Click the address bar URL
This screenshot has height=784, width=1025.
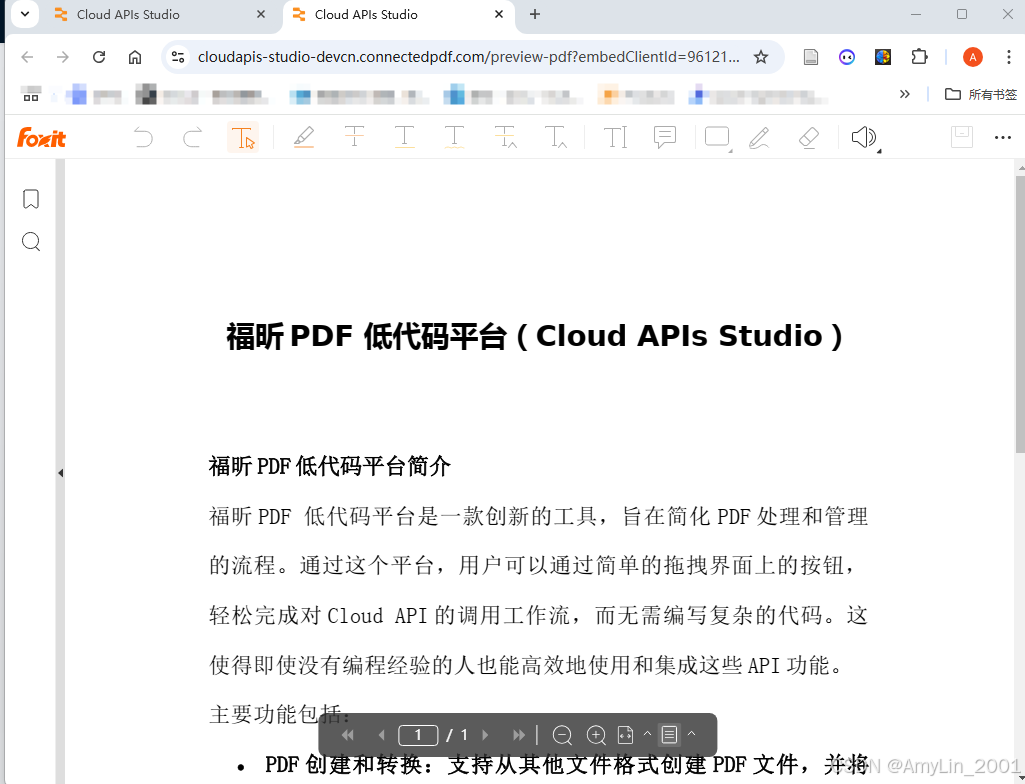point(468,57)
